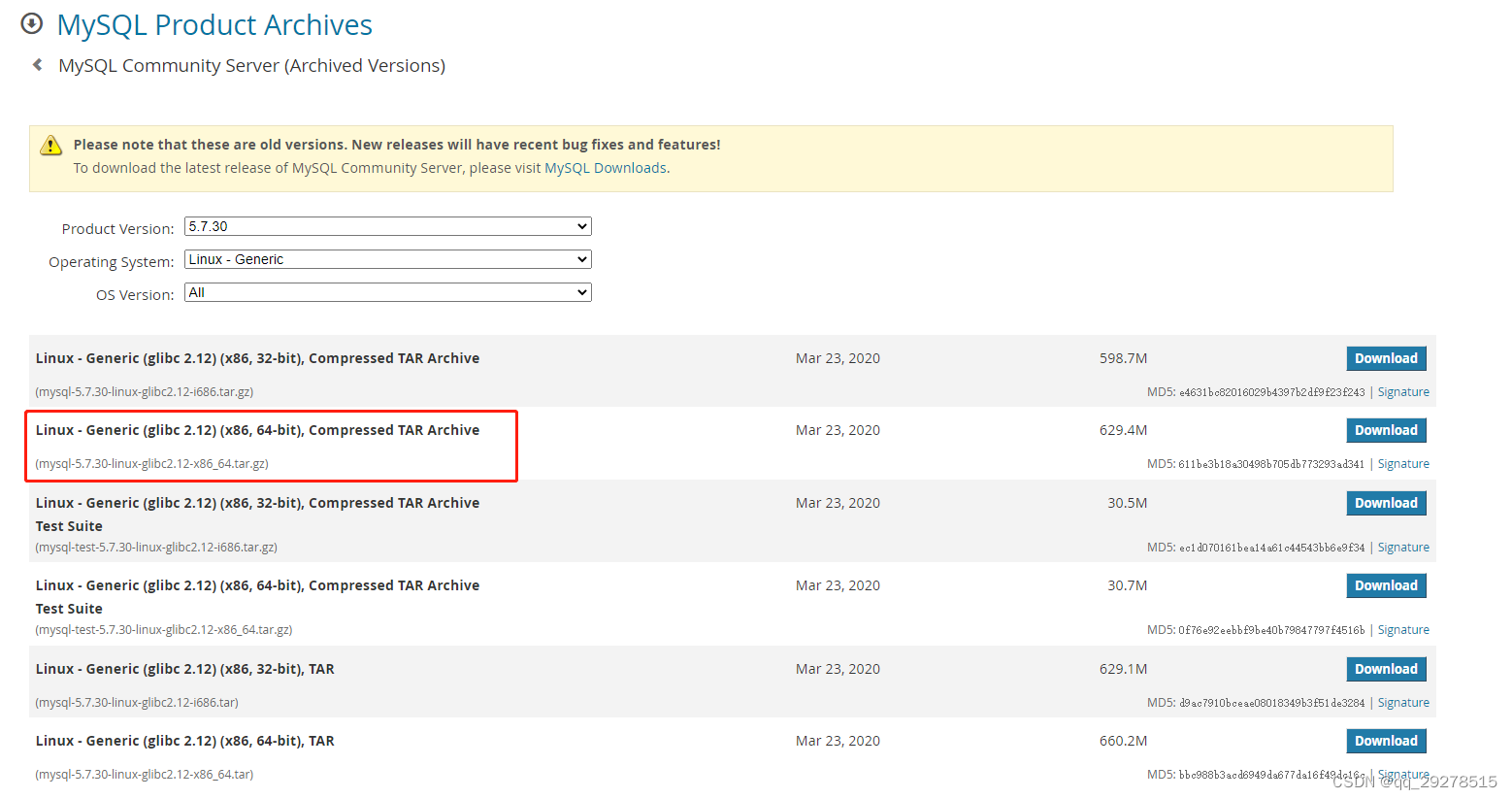The image size is (1512, 799).
Task: Open Signature link for mysql-5.7.30-linux-glibc2.12-i686.tar.gz
Action: click(1403, 392)
